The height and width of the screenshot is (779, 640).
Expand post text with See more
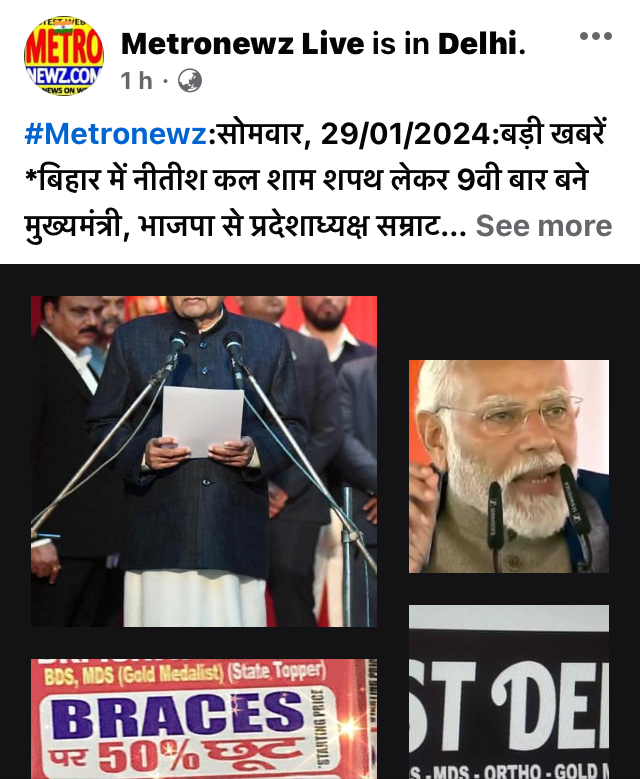pyautogui.click(x=544, y=226)
